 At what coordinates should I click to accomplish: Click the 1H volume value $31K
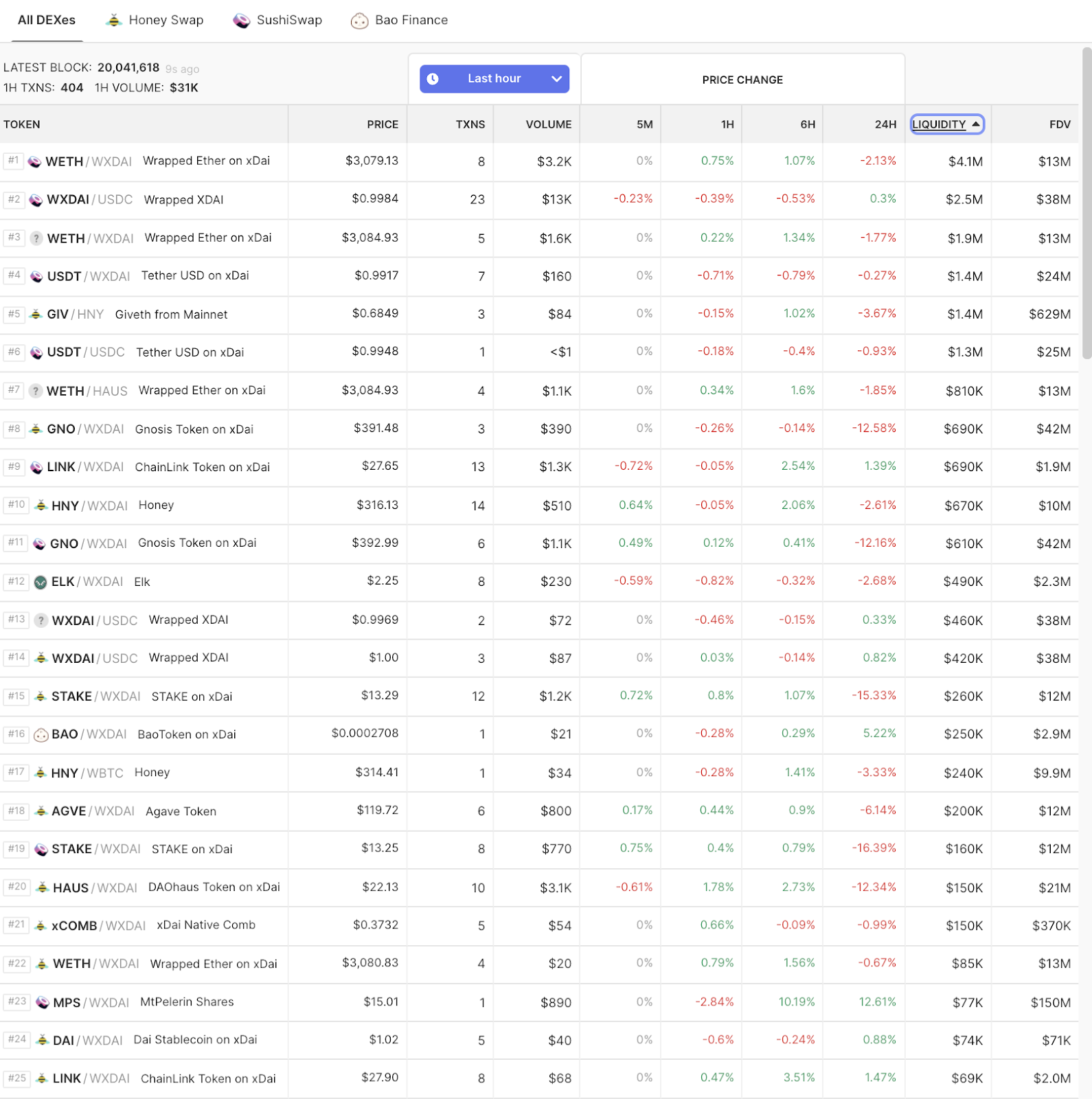[x=184, y=88]
